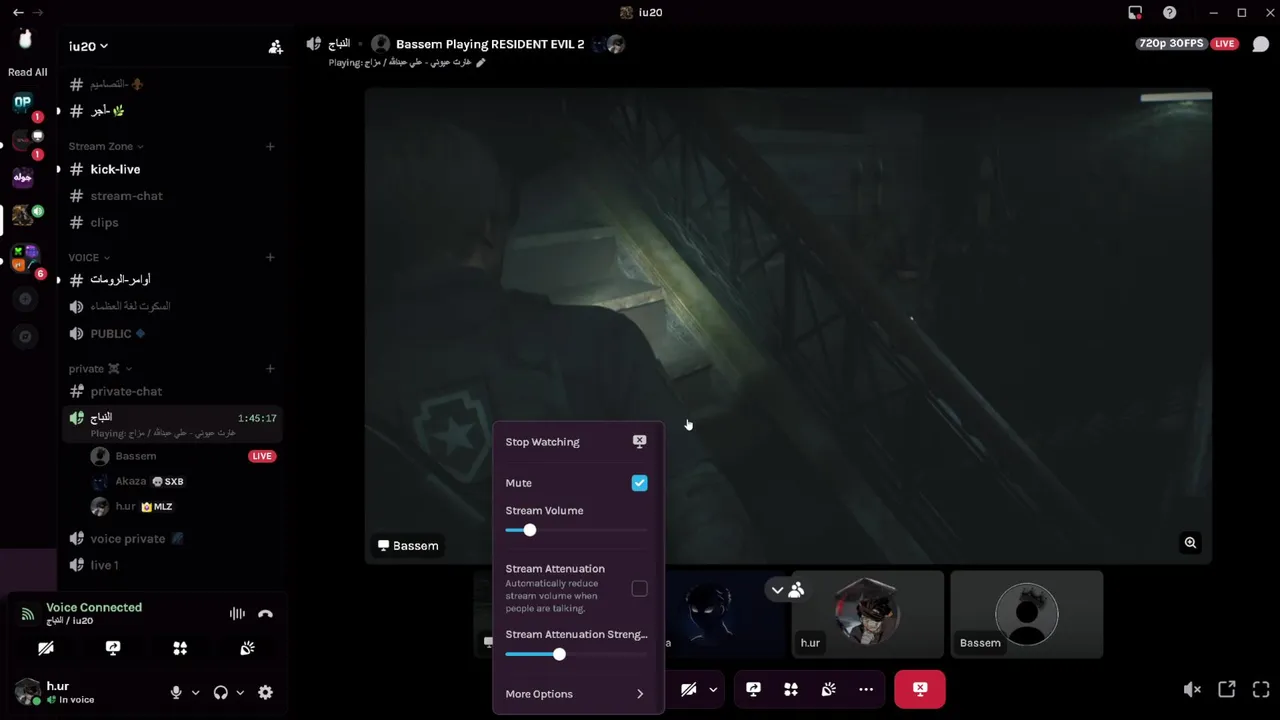Open the noise suppression waveform icon
The height and width of the screenshot is (720, 1280).
(x=237, y=614)
